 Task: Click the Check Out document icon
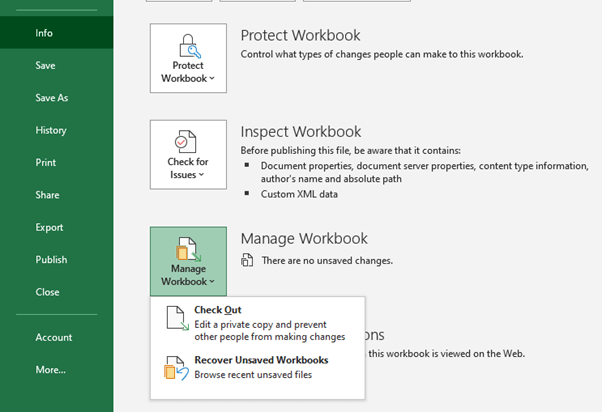[176, 319]
